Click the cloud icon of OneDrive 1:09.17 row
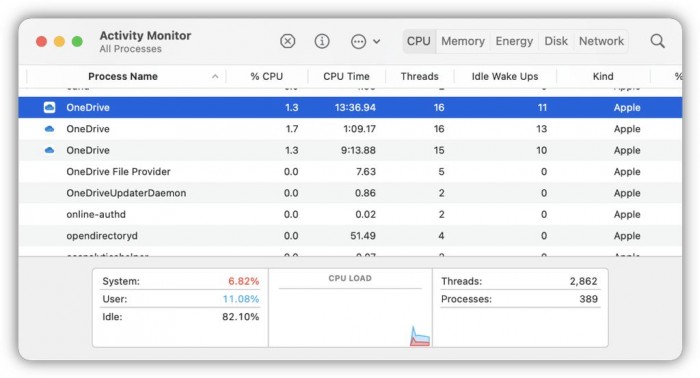 pyautogui.click(x=50, y=129)
